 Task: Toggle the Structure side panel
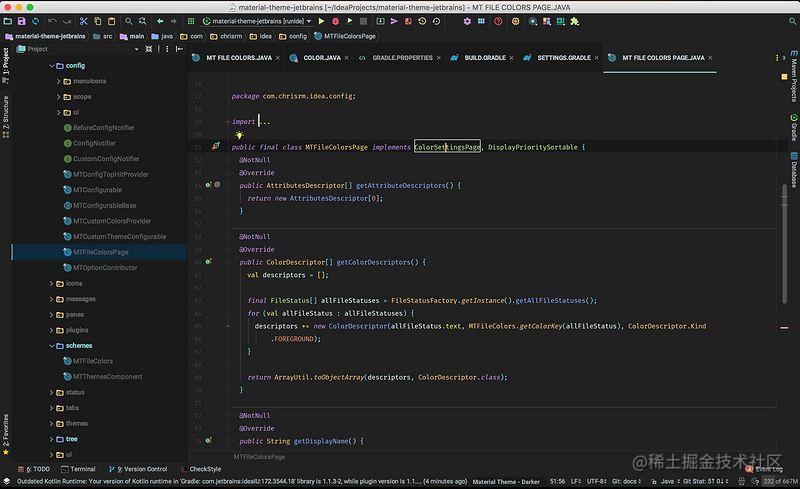pyautogui.click(x=6, y=117)
